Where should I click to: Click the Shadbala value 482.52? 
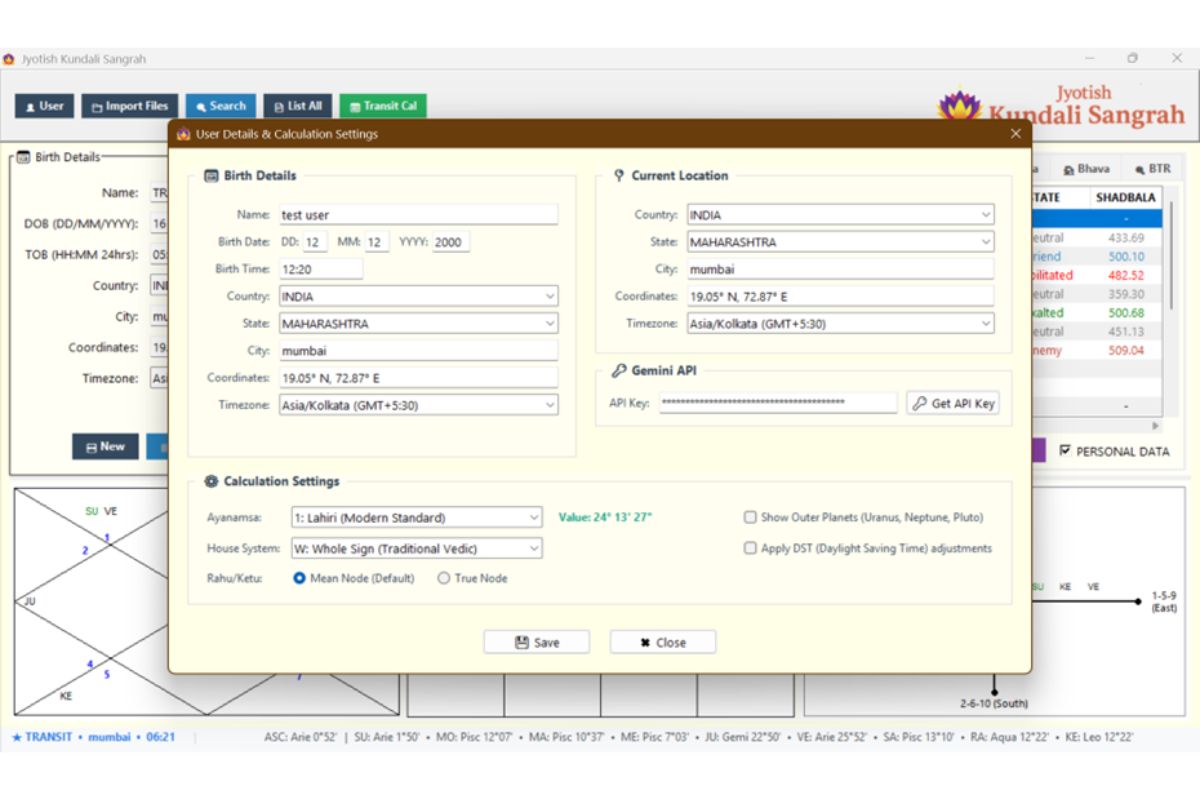pos(1126,275)
